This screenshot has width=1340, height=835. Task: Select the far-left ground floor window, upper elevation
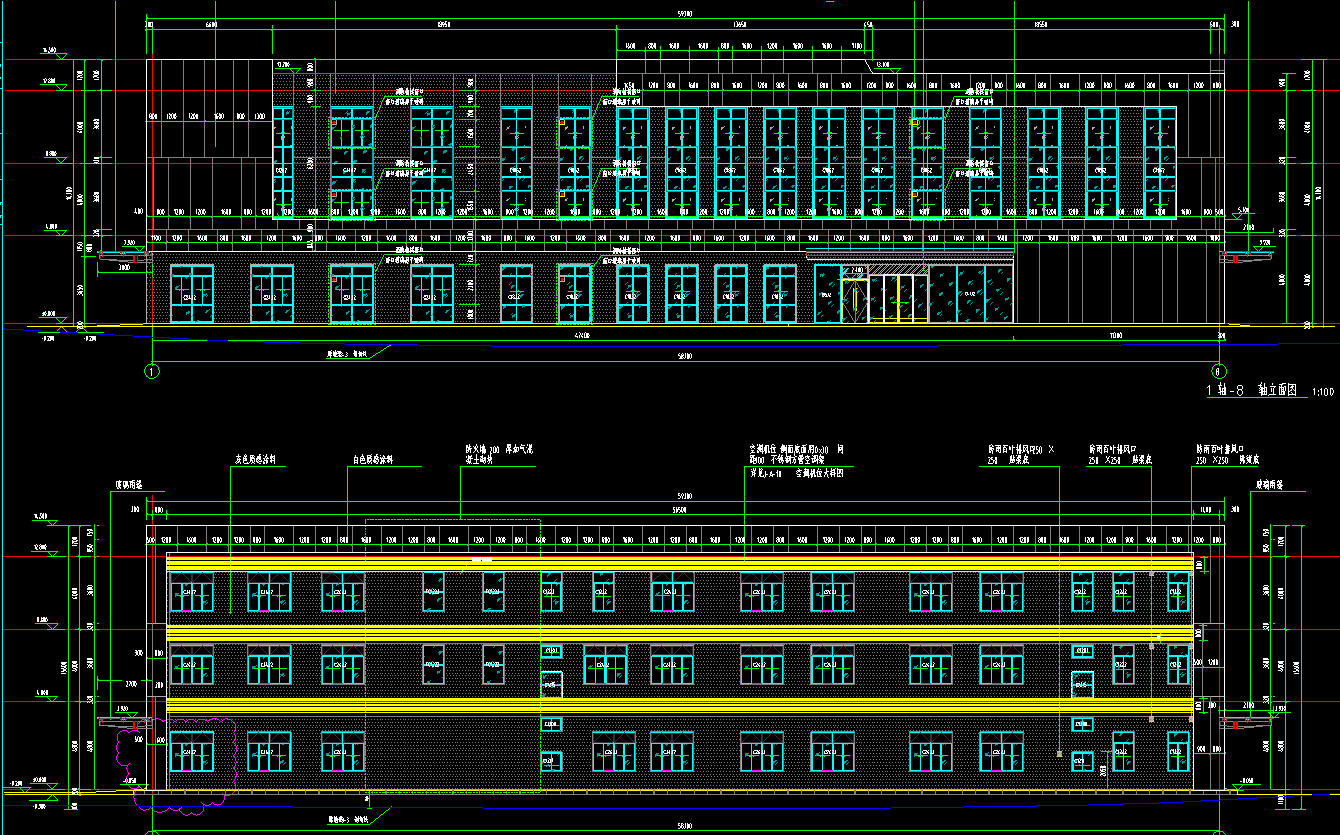point(191,294)
